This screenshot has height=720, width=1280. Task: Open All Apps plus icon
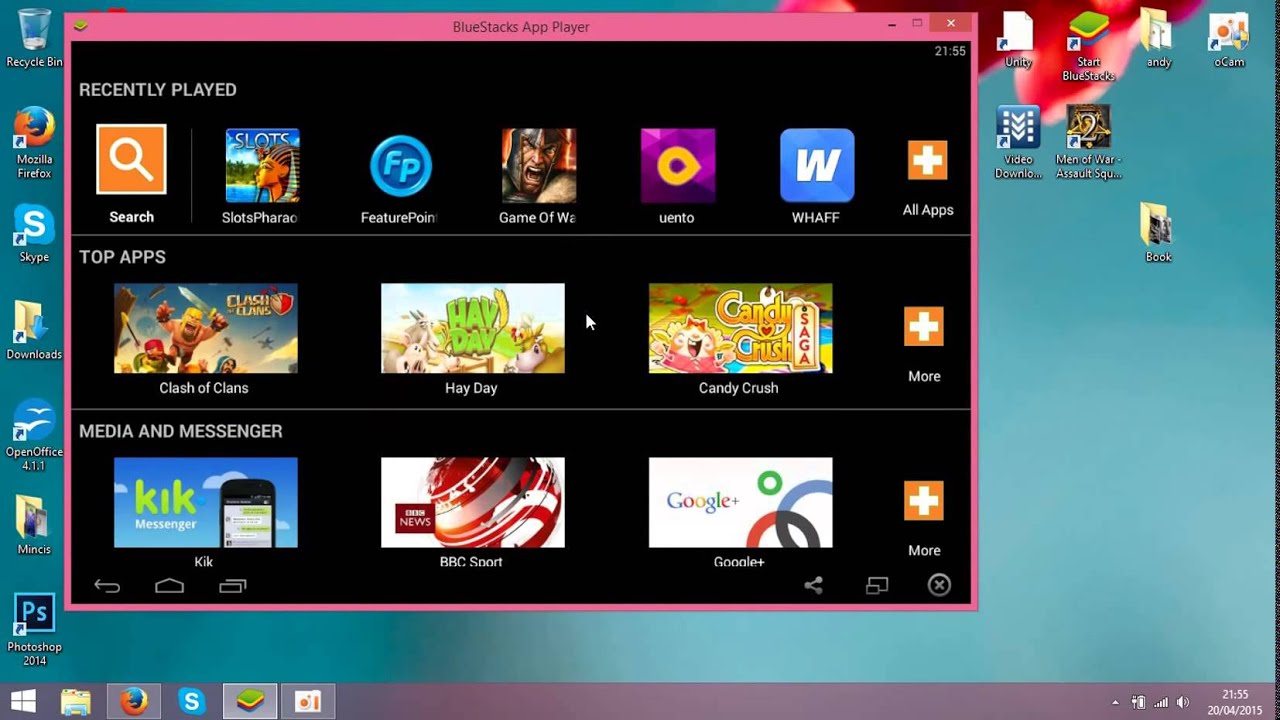tap(927, 160)
